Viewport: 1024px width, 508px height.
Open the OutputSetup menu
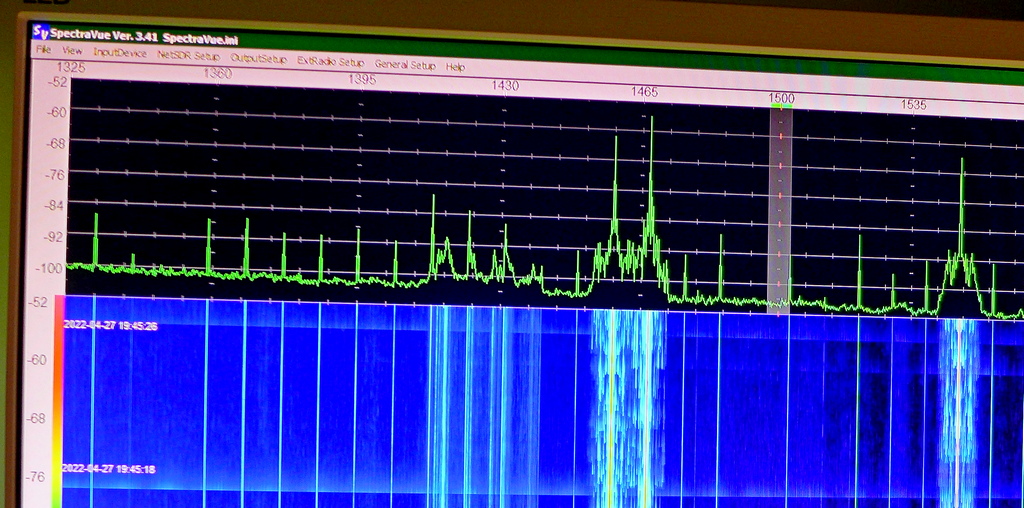[259, 59]
